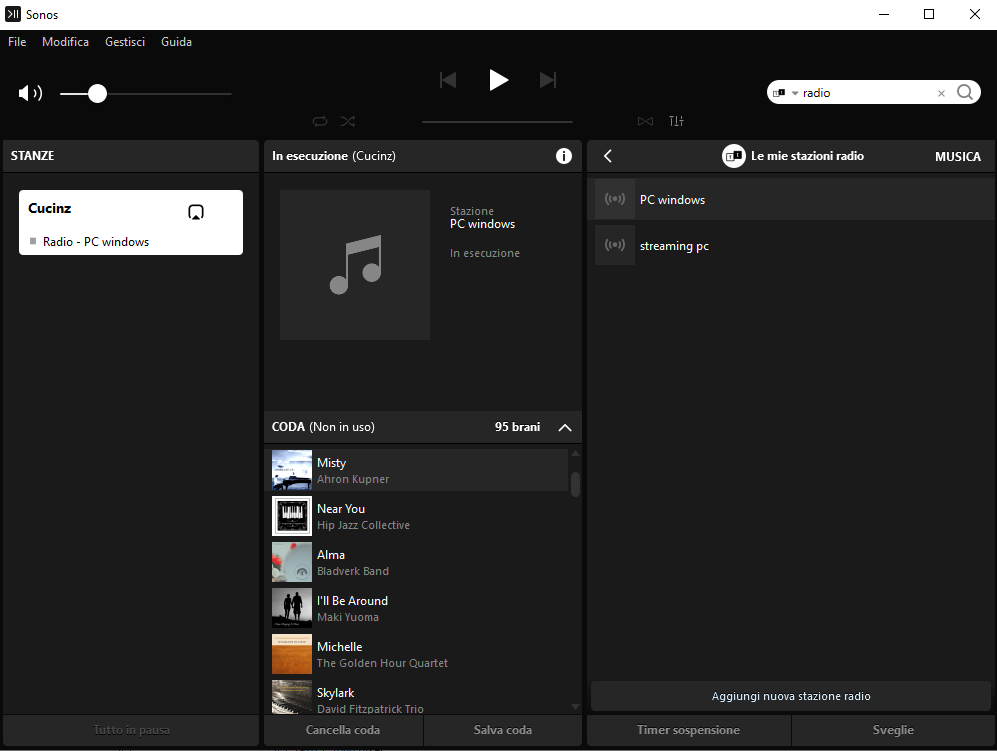
Task: Open Timer sospensione
Action: point(689,730)
